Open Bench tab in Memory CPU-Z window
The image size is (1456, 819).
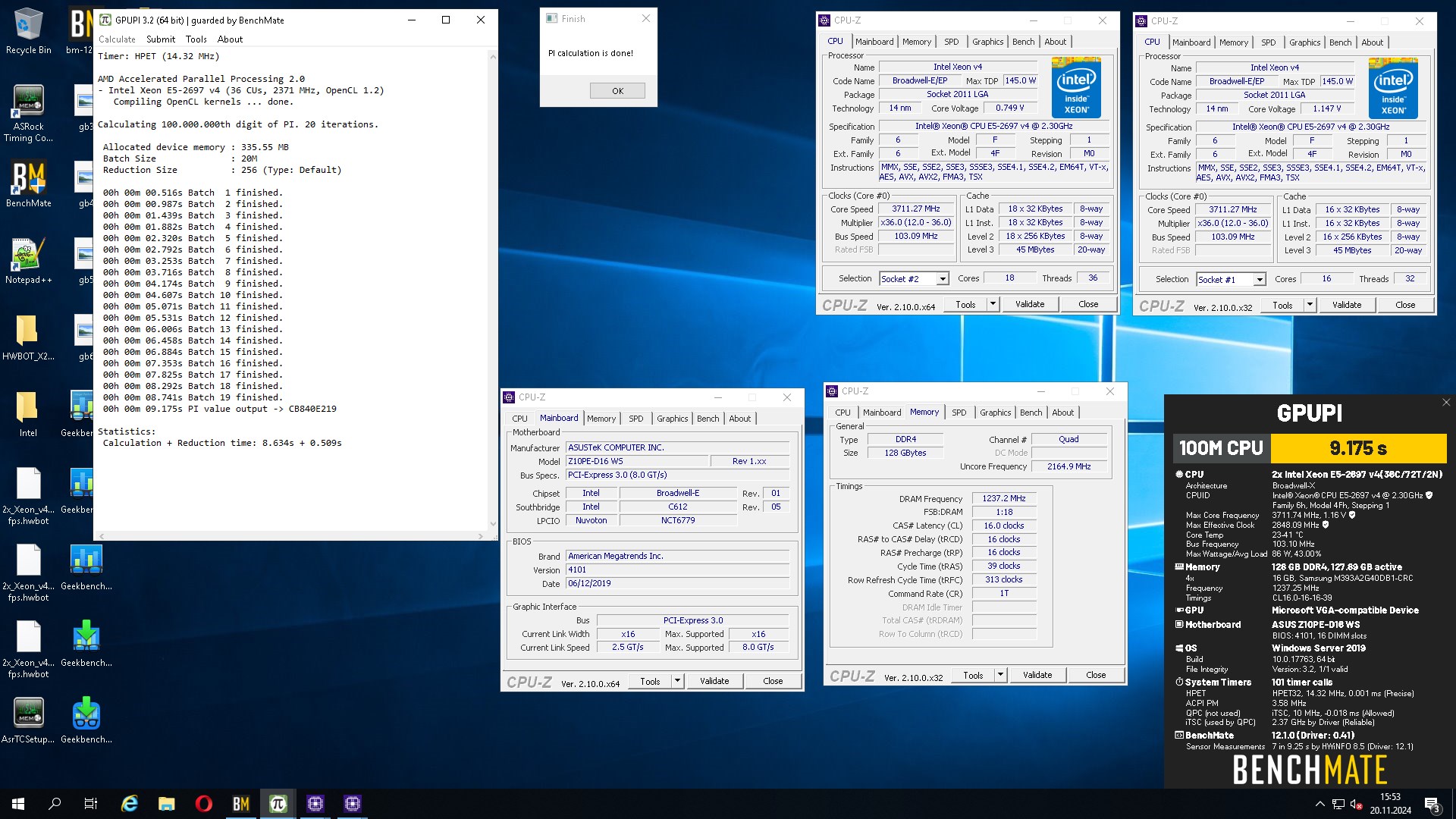[1031, 413]
